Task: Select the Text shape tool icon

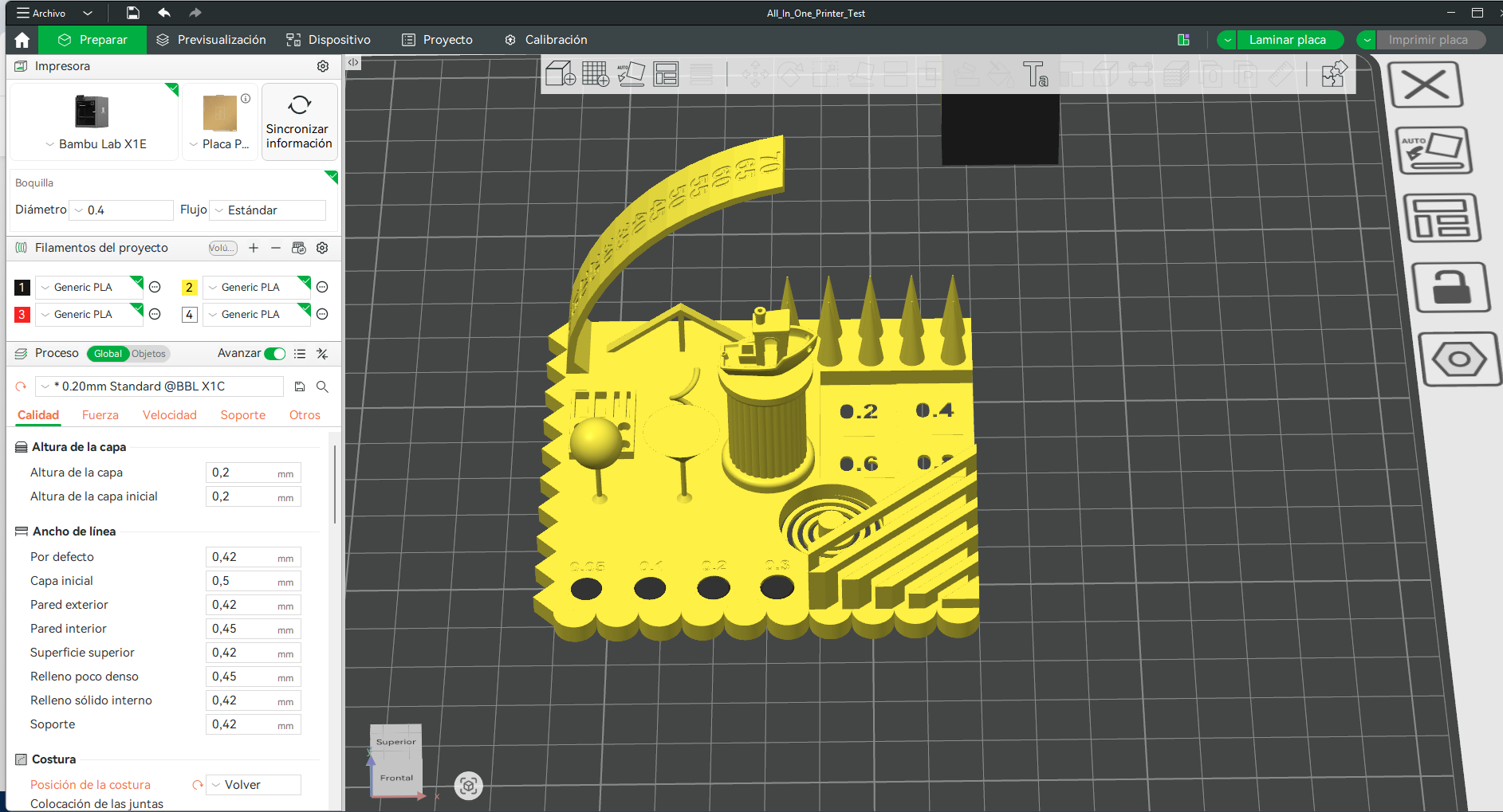Action: tap(1036, 75)
